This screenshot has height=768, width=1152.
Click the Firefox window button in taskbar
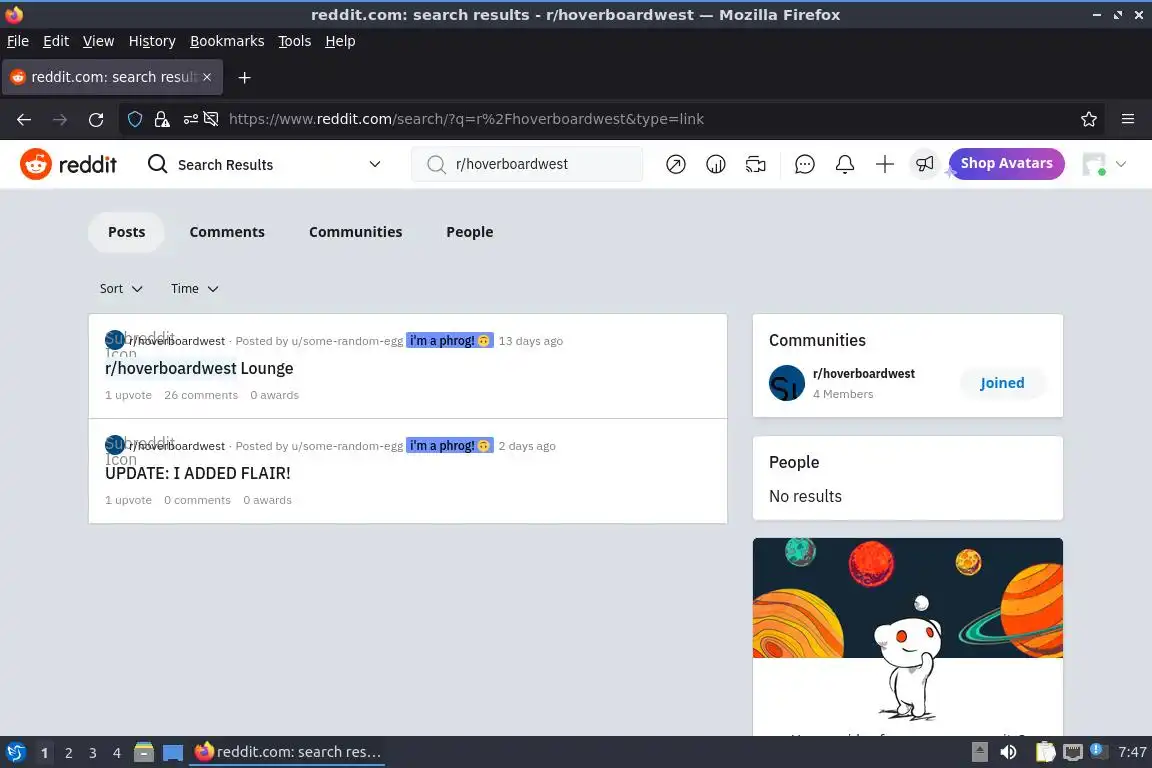tap(287, 752)
